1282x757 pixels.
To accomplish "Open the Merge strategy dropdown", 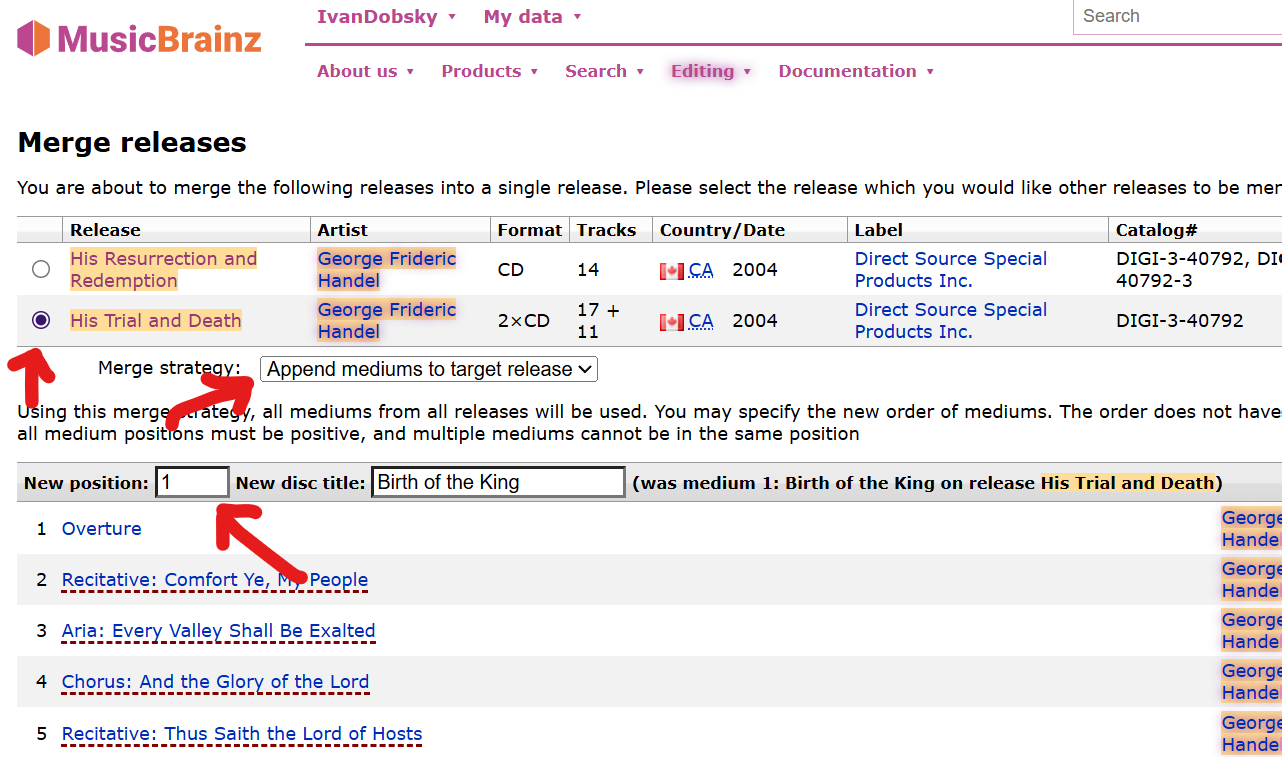I will (428, 369).
